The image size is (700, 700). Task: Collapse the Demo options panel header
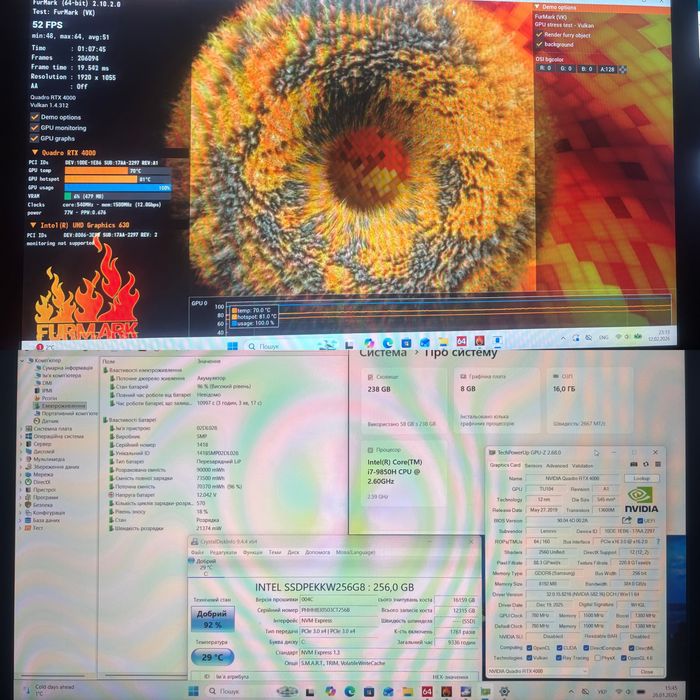(x=538, y=7)
